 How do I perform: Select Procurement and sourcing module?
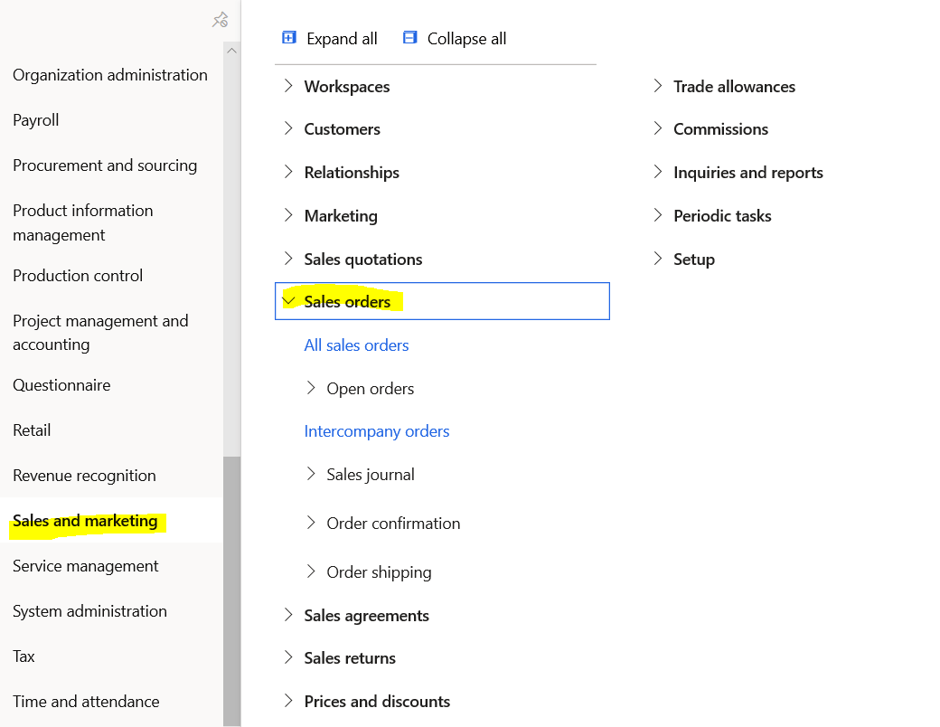click(x=105, y=165)
